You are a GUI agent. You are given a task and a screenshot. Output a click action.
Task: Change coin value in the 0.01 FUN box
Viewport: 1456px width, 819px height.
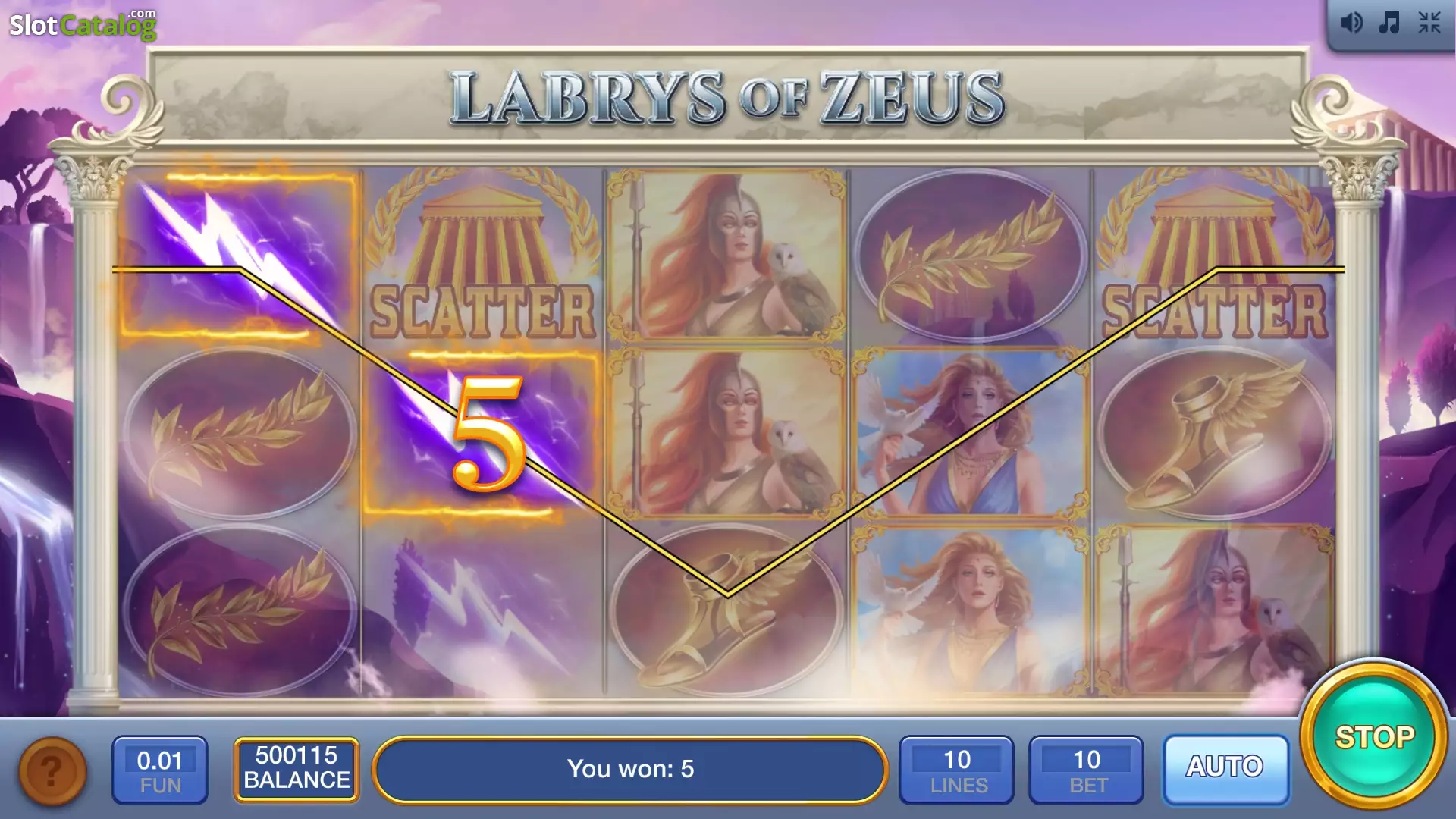[x=160, y=770]
